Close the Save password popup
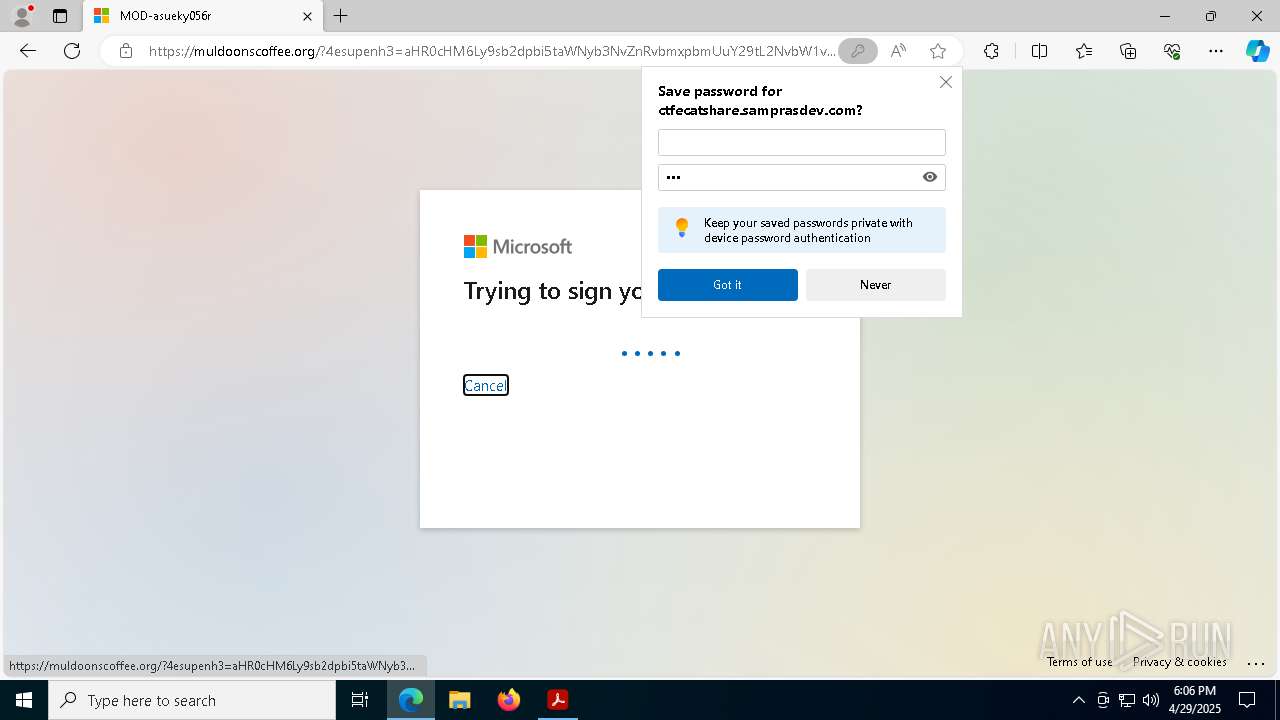This screenshot has width=1280, height=720. click(x=946, y=82)
